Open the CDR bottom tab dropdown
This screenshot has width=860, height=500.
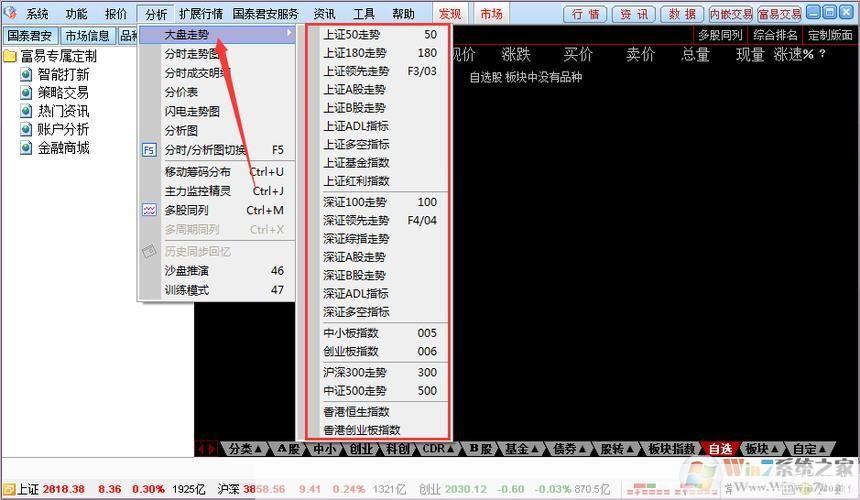pos(438,448)
